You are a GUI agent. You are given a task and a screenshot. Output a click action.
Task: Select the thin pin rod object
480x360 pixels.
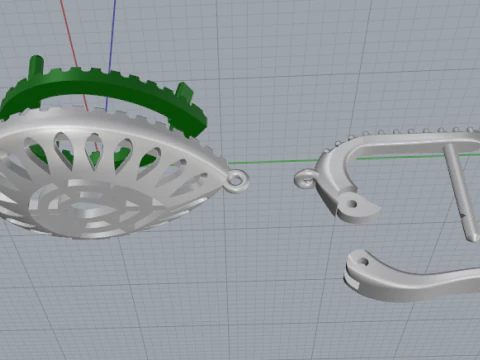coord(462,192)
